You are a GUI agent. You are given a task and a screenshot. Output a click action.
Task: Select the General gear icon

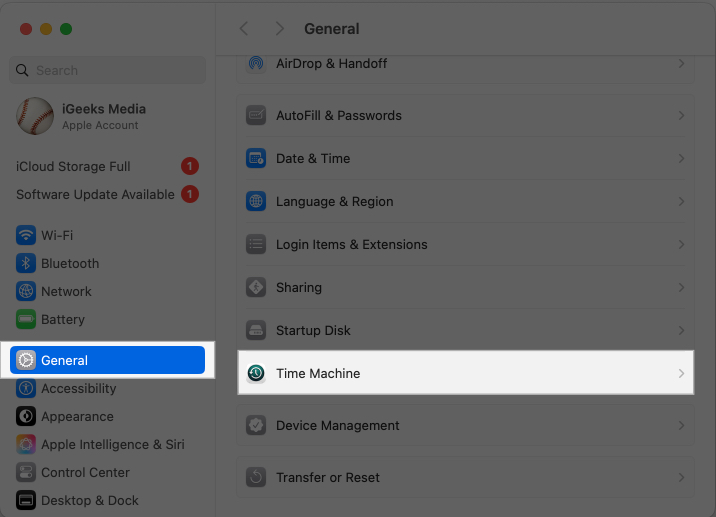click(x=26, y=360)
